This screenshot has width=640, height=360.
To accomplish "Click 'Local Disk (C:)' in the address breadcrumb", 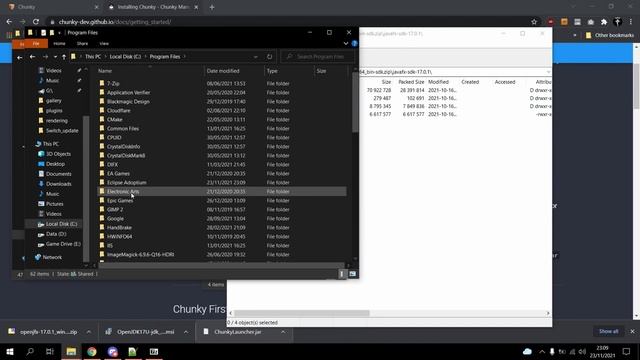I will point(125,57).
